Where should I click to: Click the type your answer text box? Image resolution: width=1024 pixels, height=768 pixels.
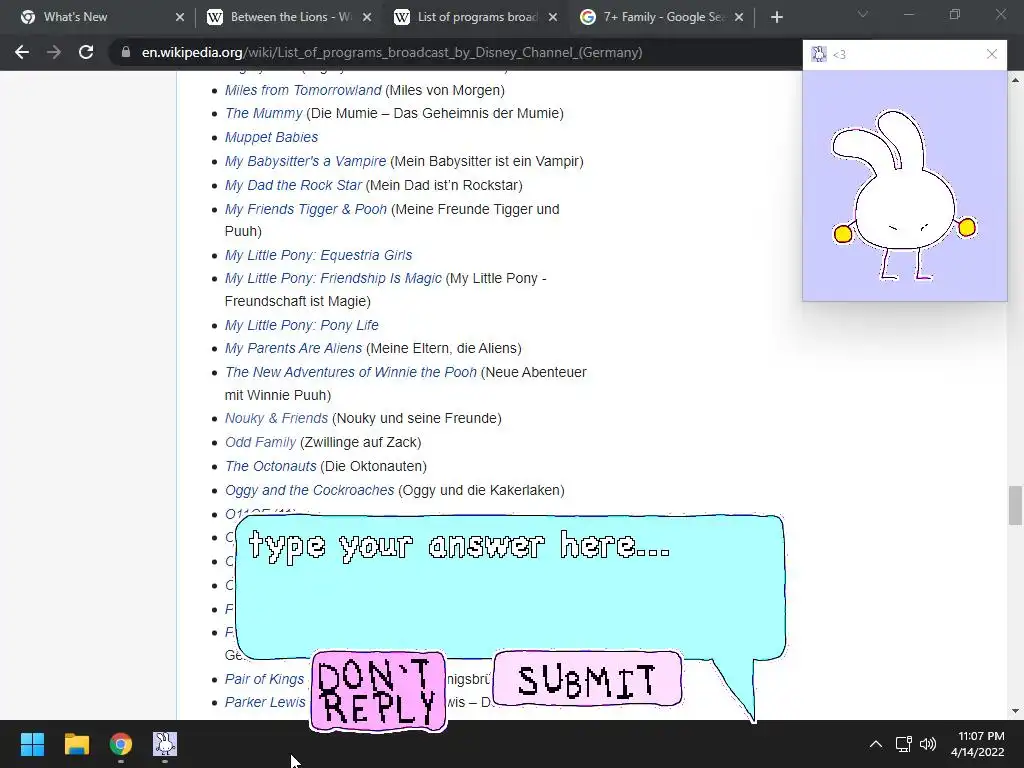pyautogui.click(x=509, y=586)
